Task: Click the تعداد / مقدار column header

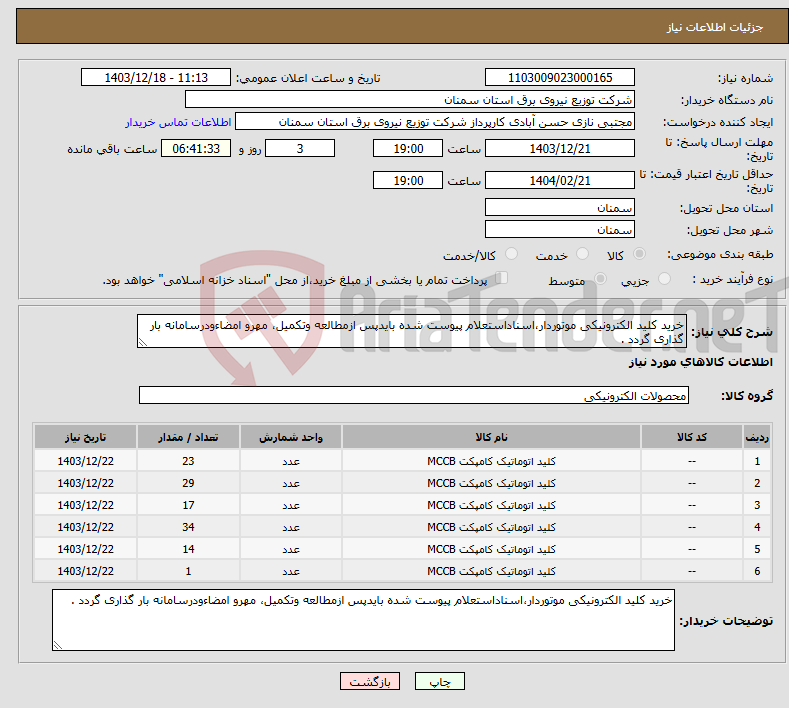Action: (x=188, y=438)
